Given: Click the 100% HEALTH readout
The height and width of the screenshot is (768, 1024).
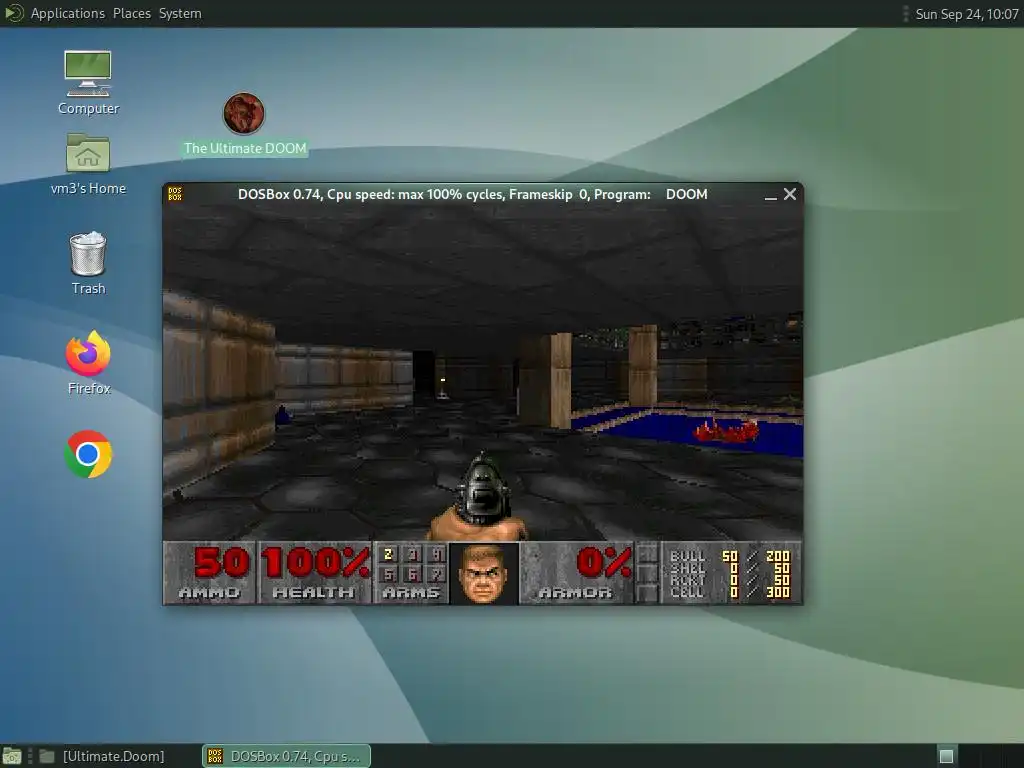Looking at the screenshot, I should [x=315, y=573].
